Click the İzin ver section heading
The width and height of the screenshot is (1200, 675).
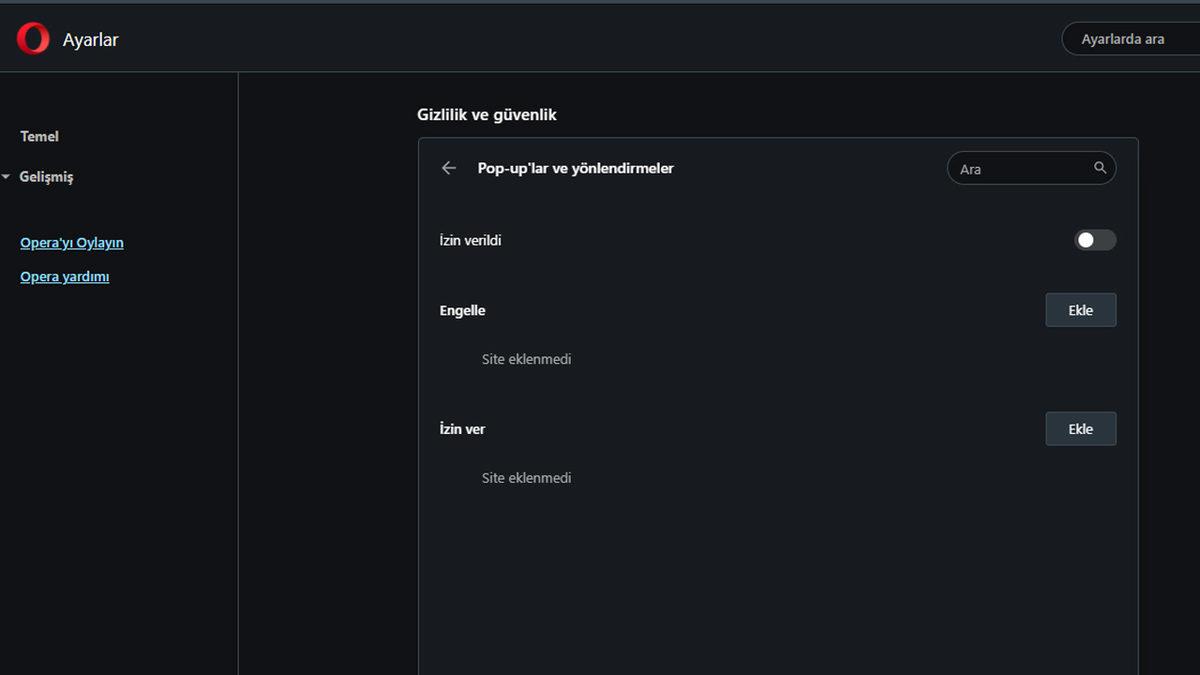coord(462,429)
